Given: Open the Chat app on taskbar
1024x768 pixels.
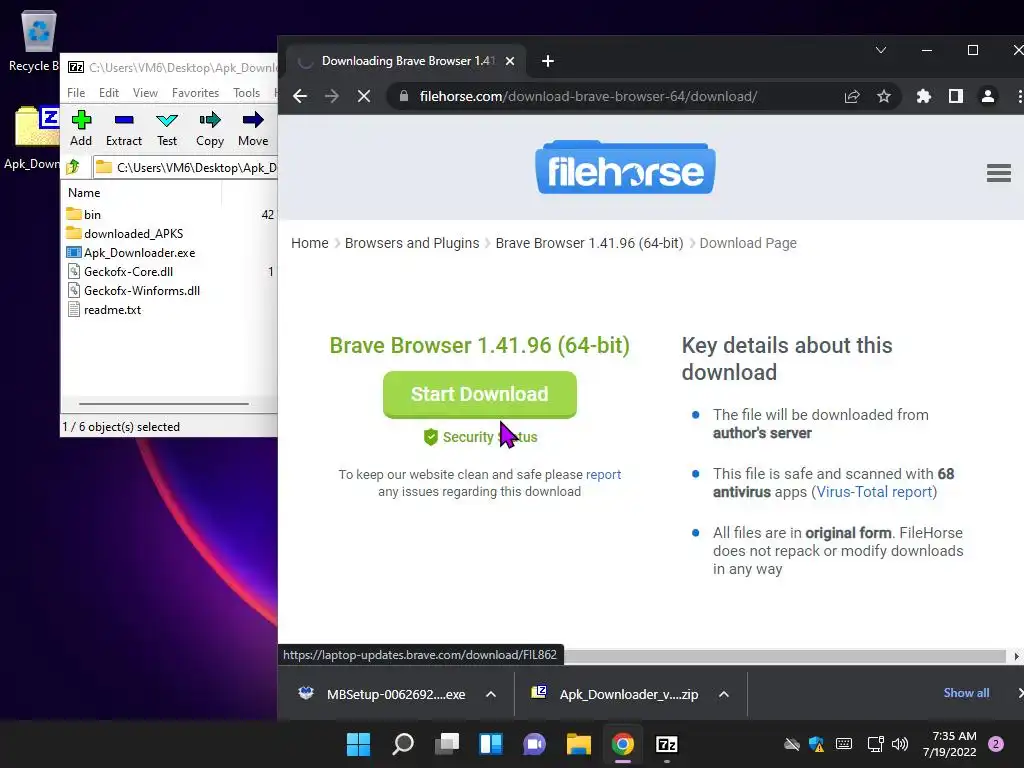Looking at the screenshot, I should click(534, 744).
